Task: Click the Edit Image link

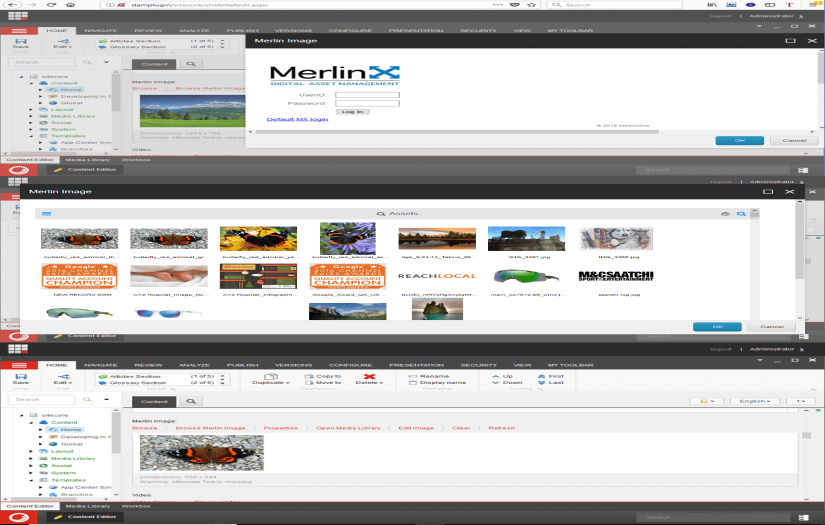Action: coord(416,428)
